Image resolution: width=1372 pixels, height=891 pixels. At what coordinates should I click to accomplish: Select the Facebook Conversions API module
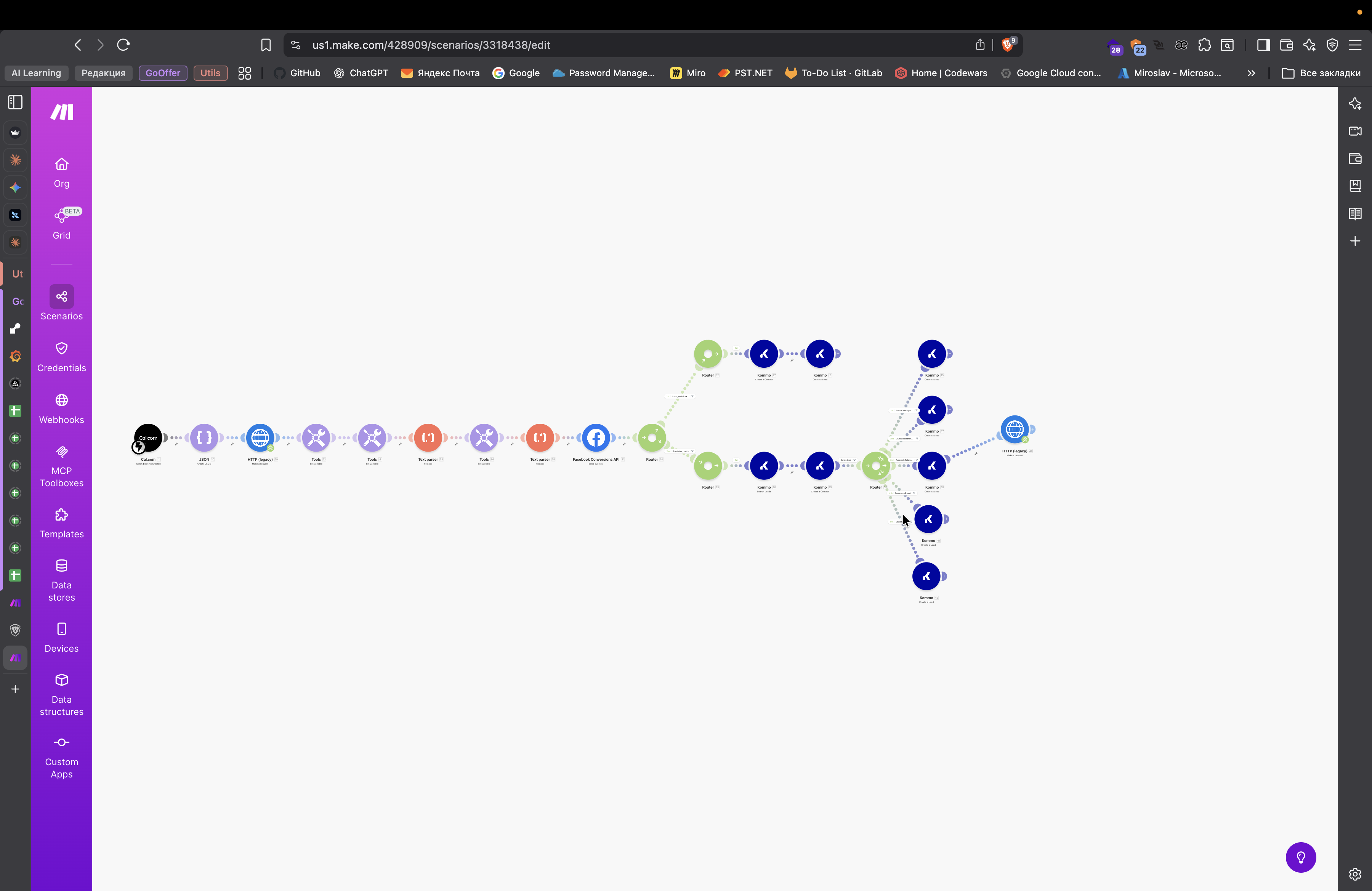[596, 437]
